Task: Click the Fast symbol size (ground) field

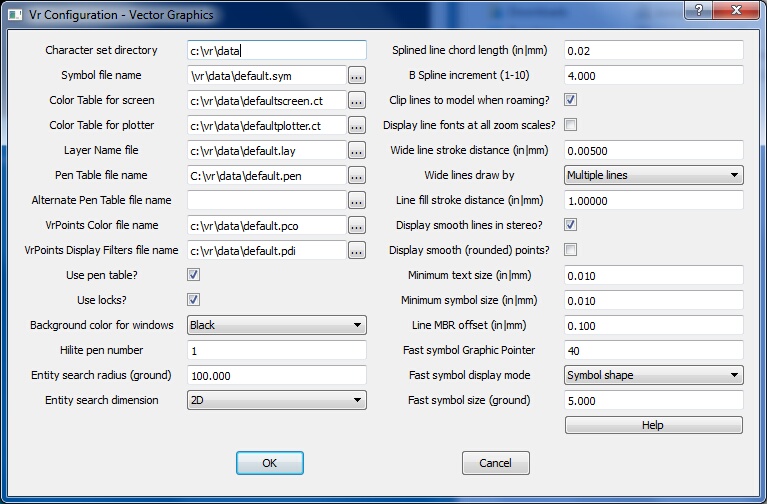Action: pyautogui.click(x=654, y=400)
